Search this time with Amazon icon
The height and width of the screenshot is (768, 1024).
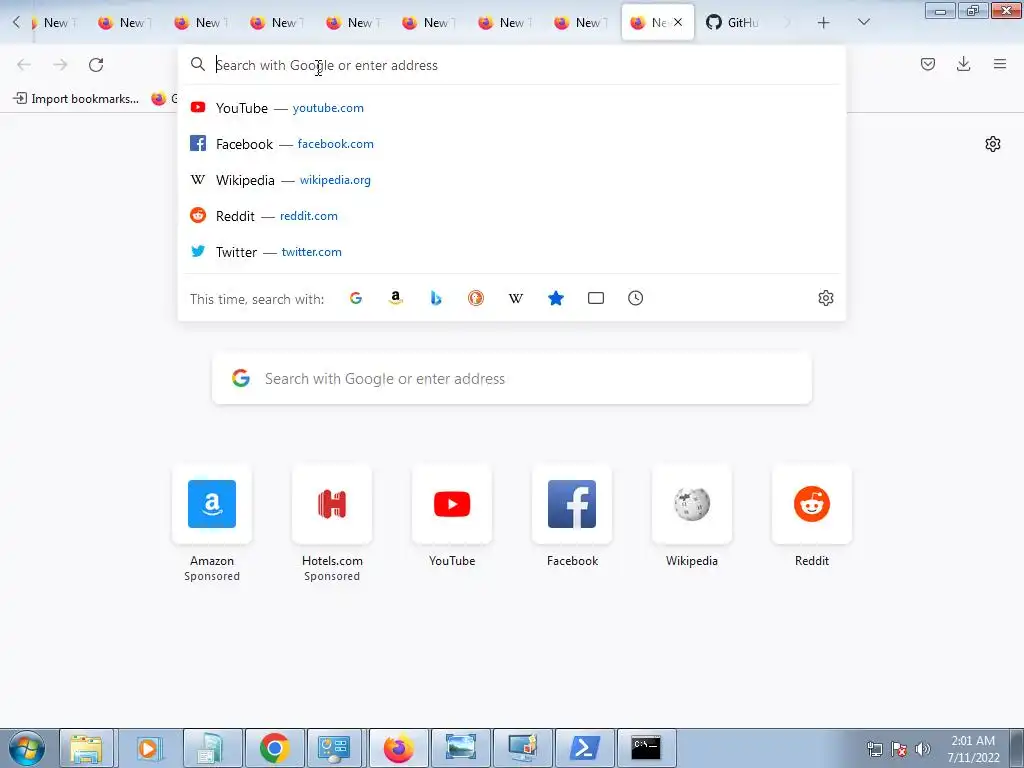click(x=396, y=298)
